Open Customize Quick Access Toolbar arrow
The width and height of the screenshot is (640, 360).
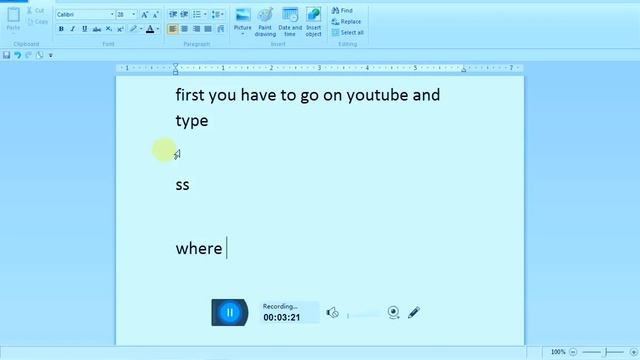[x=51, y=55]
